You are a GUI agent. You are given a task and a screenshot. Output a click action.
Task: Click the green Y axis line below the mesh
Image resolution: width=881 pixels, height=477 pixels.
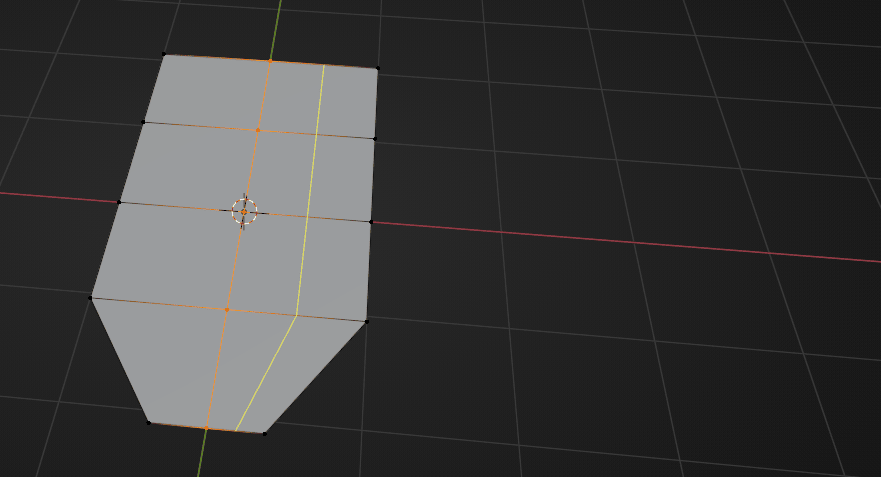[x=202, y=455]
